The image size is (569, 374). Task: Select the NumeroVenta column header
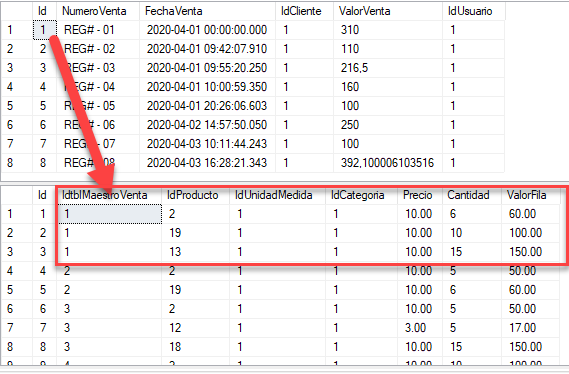[98, 11]
